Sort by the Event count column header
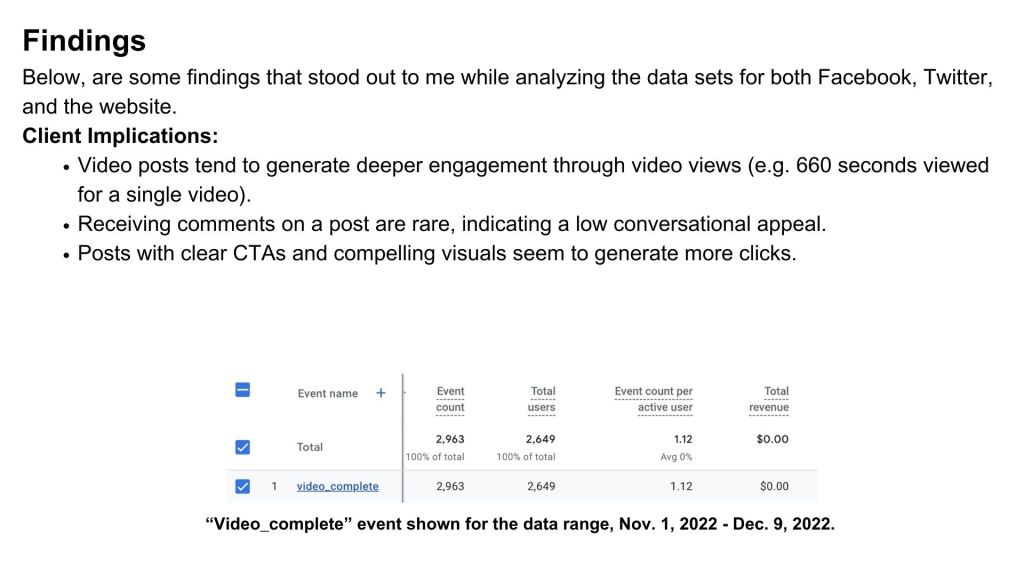The height and width of the screenshot is (576, 1024). (450, 399)
